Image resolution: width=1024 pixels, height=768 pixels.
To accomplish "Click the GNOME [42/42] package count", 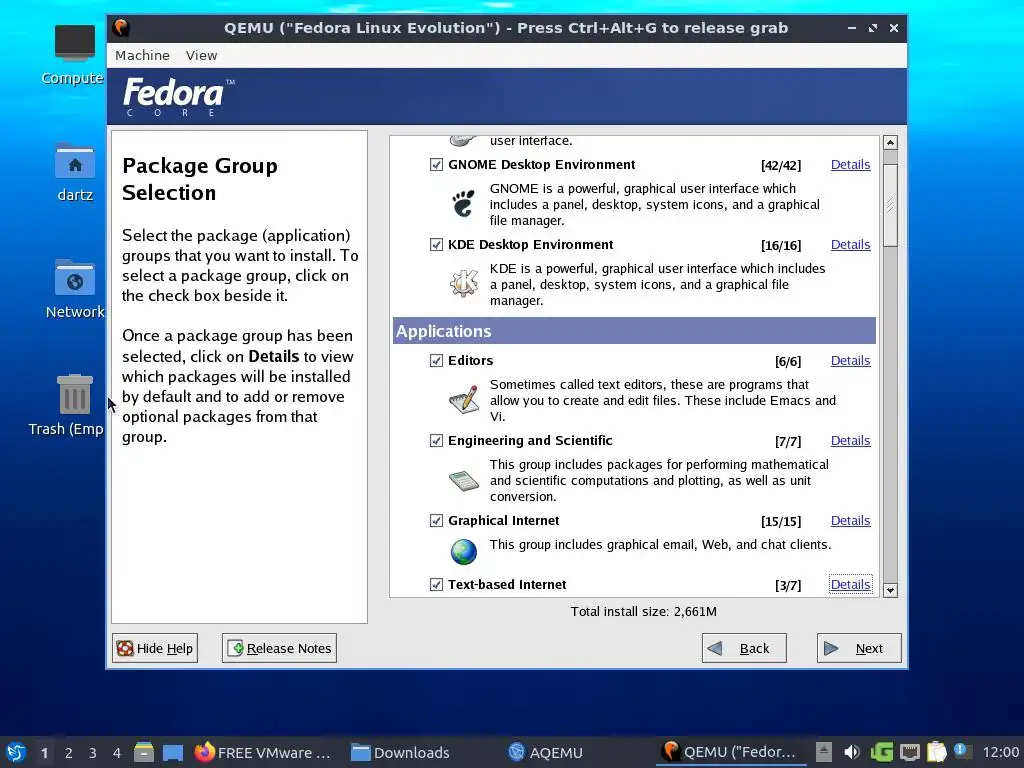I will pos(781,165).
